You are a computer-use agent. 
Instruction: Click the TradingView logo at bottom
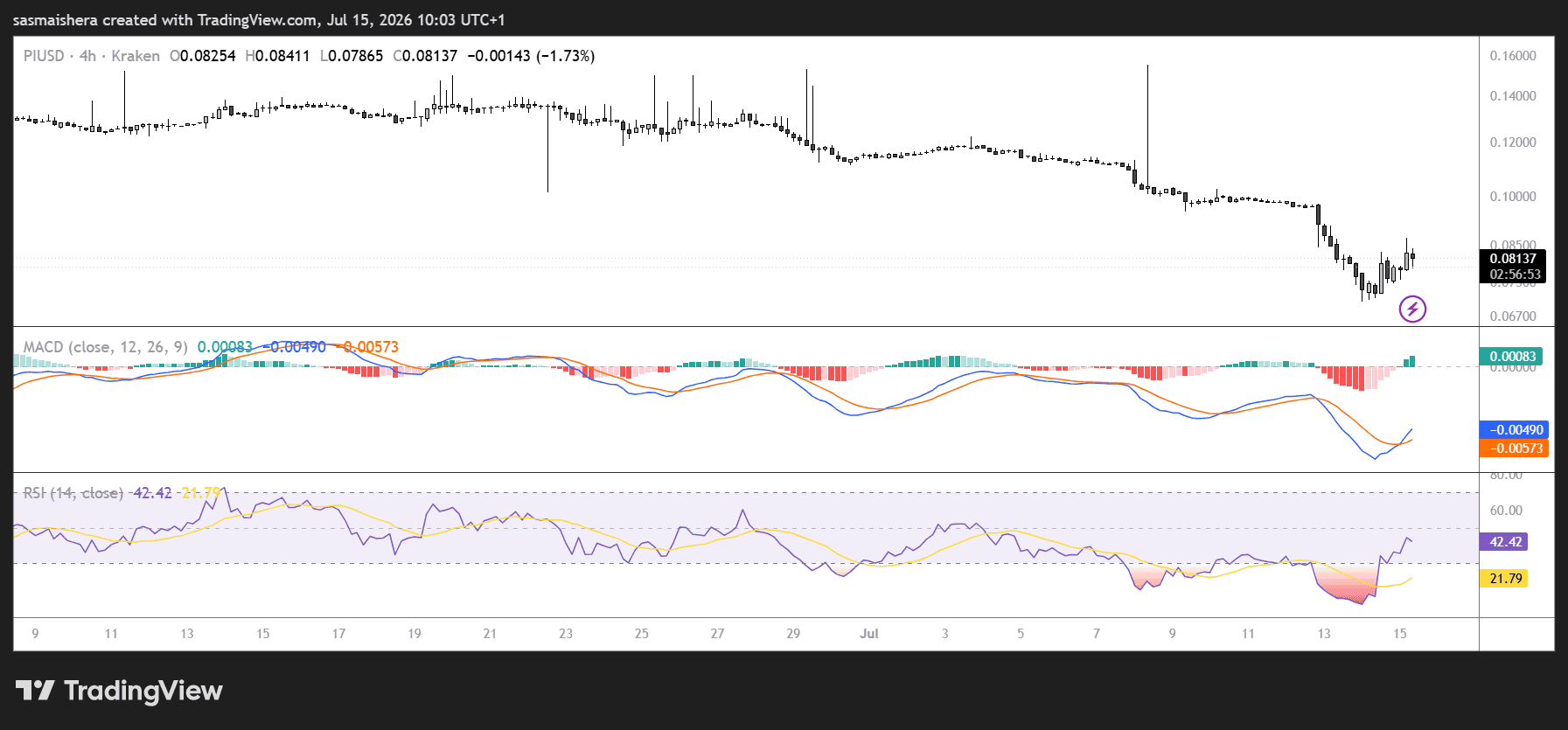[119, 691]
